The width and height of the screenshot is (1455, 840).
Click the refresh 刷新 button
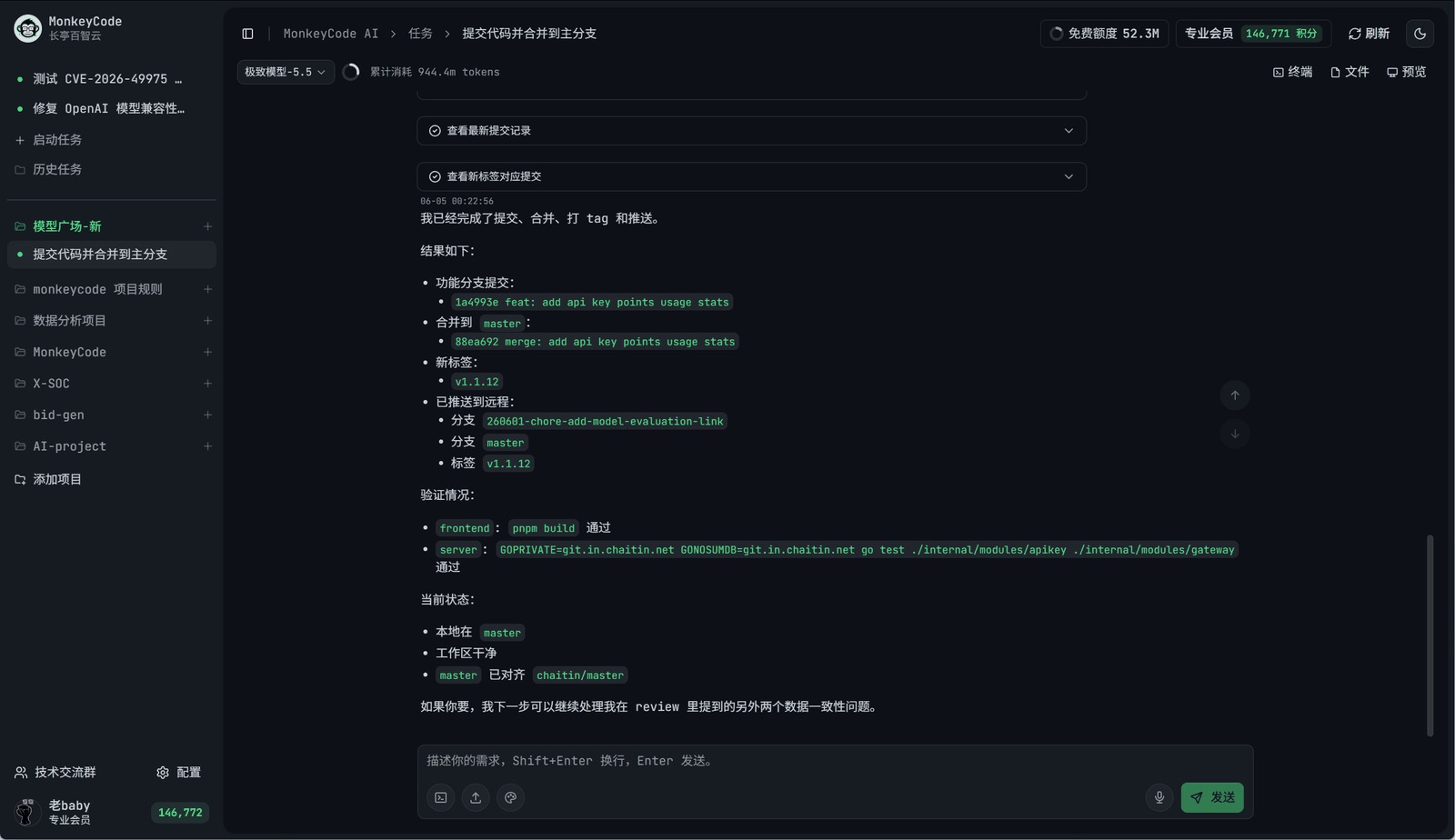click(x=1369, y=34)
